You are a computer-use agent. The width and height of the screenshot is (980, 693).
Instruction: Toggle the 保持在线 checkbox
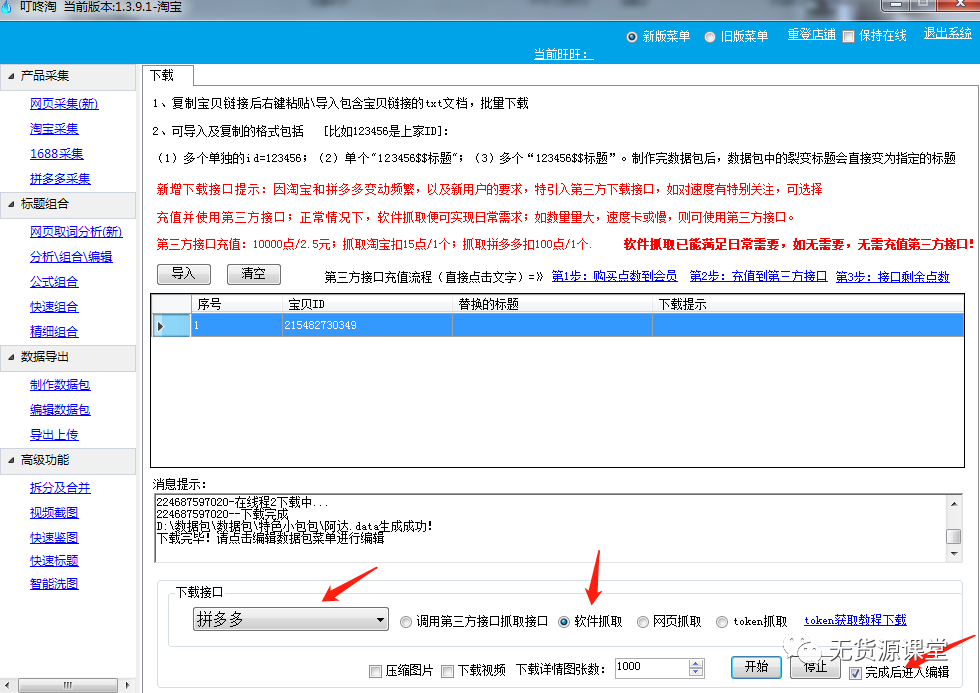(x=848, y=36)
